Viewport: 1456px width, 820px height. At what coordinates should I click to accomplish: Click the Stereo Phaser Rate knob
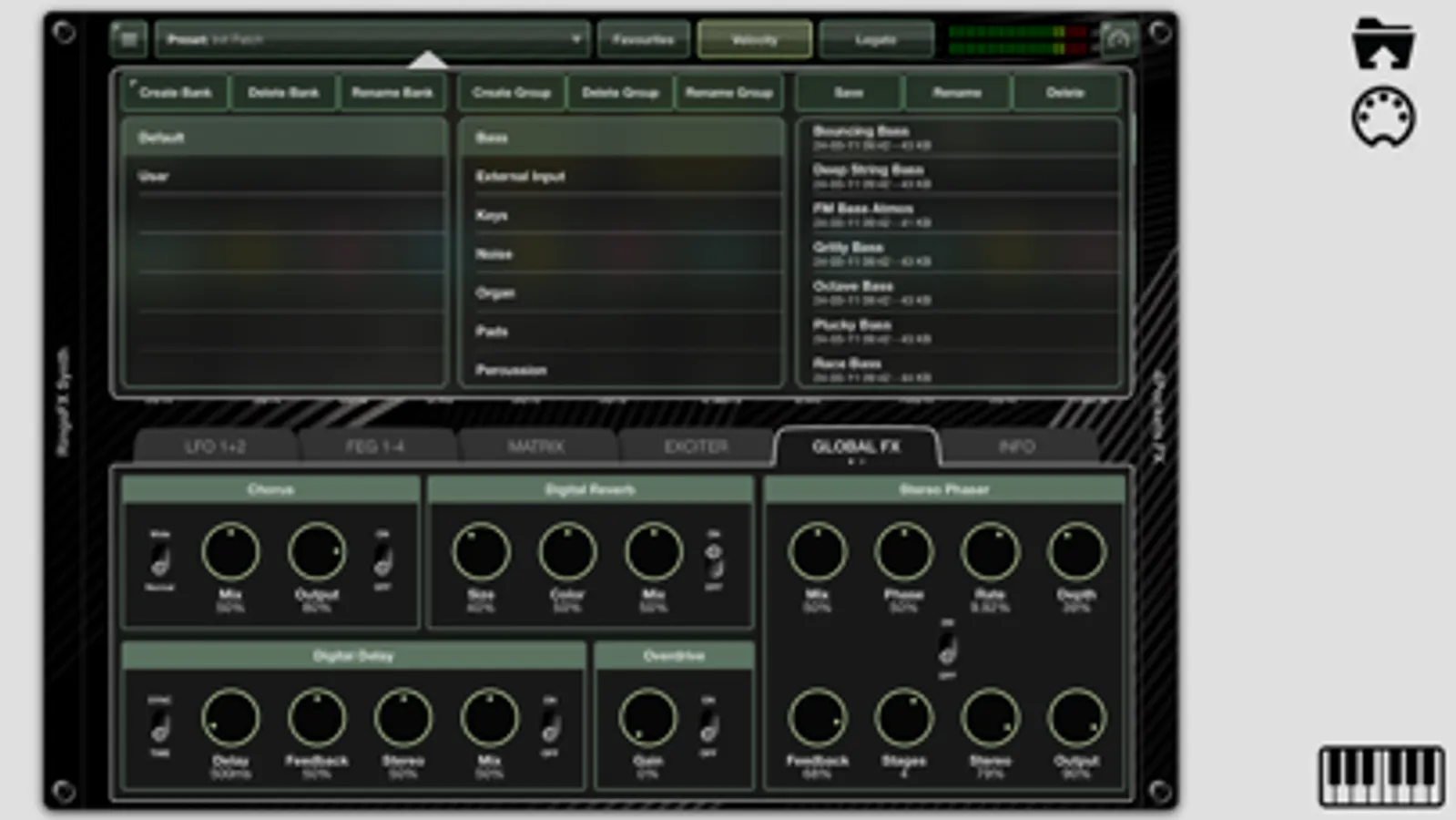point(991,551)
